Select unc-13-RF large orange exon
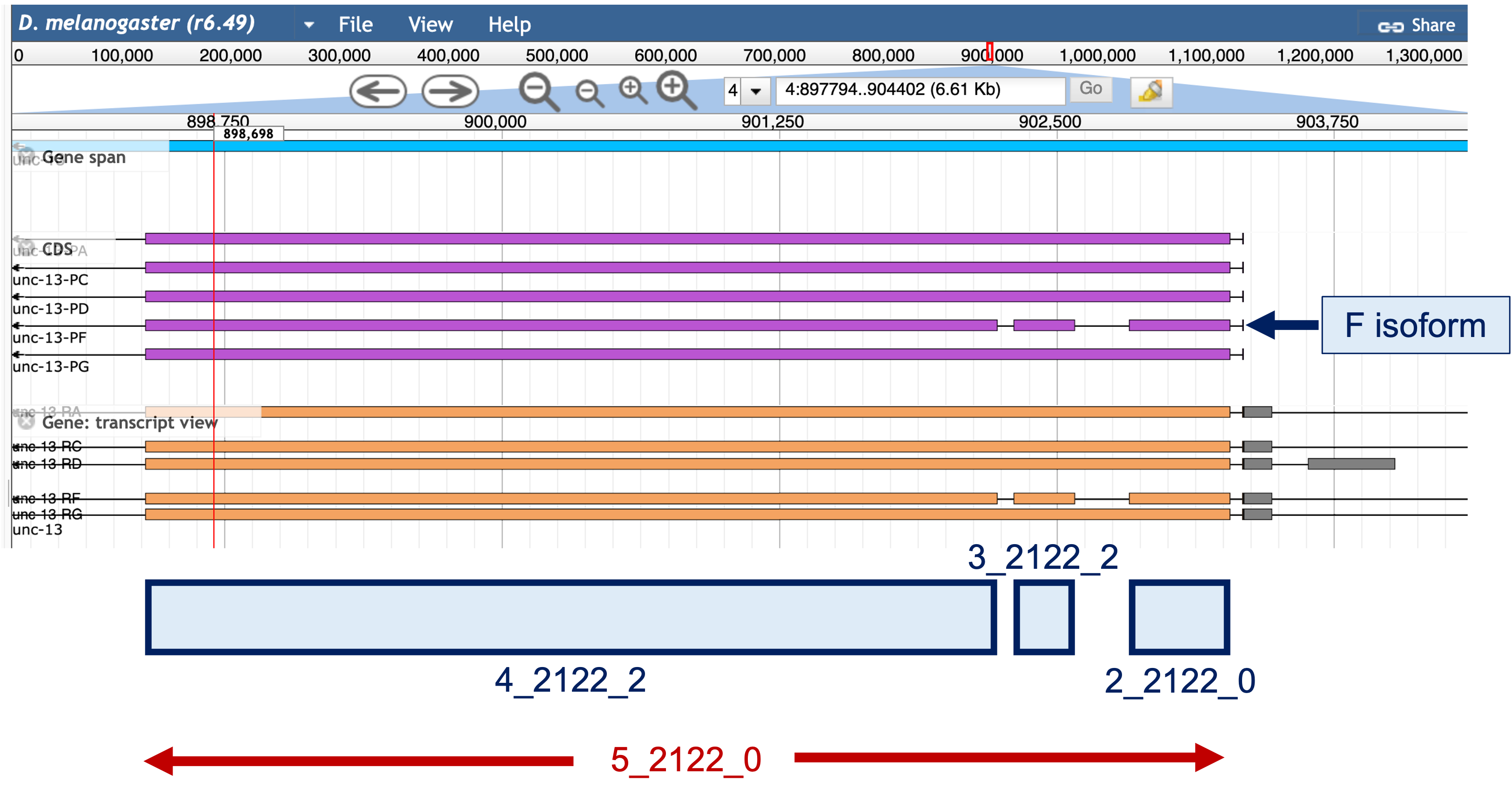Screen dimensions: 1512x802 tap(571, 499)
